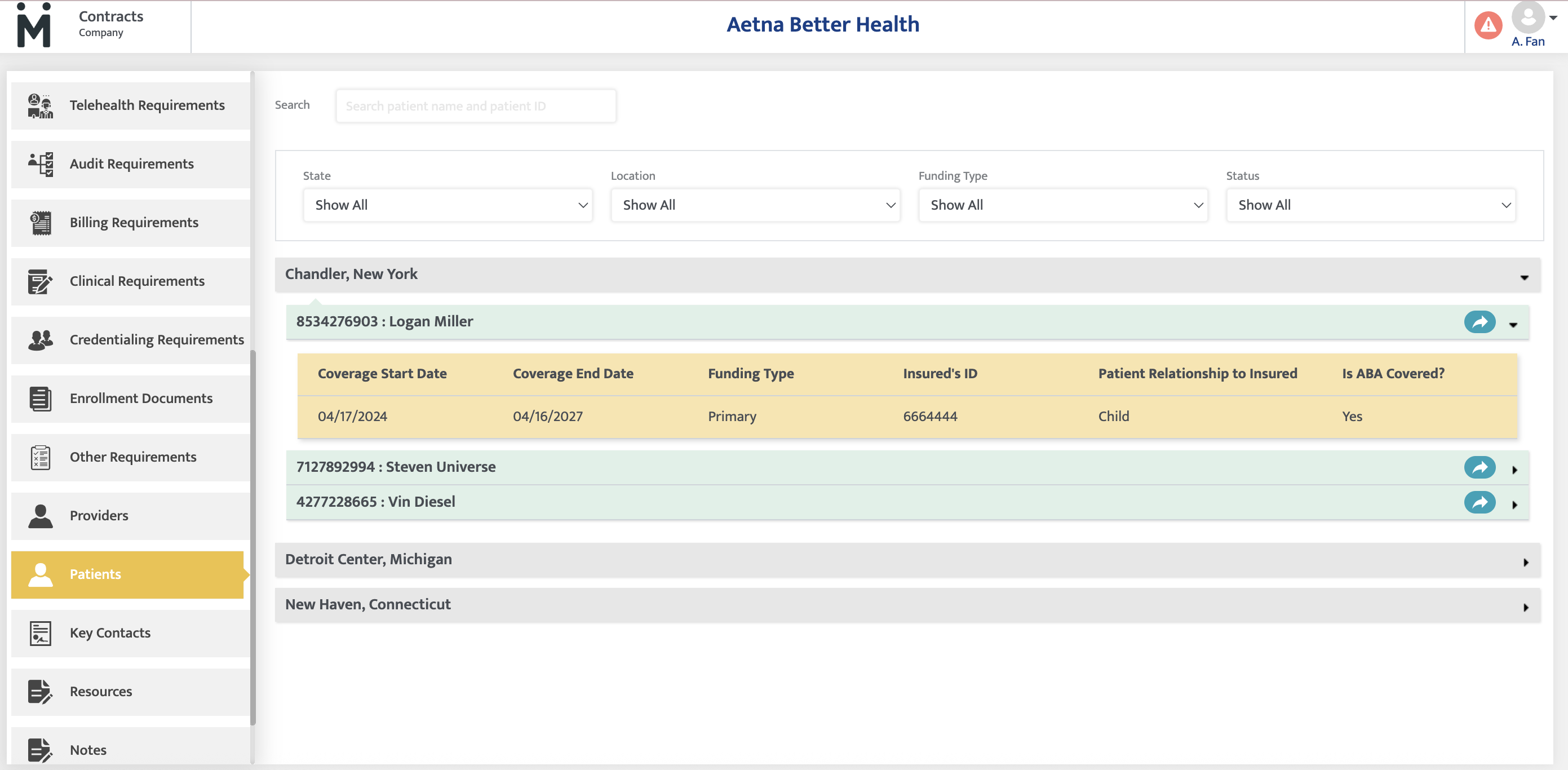Image resolution: width=1568 pixels, height=770 pixels.
Task: Expand the New Haven, Connecticut section arrow
Action: [x=1525, y=608]
